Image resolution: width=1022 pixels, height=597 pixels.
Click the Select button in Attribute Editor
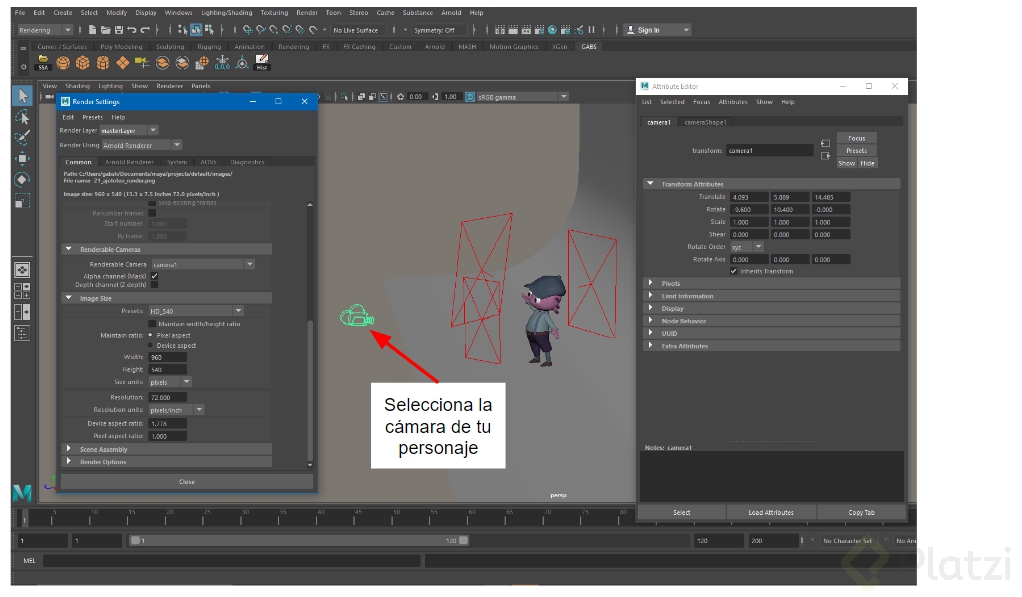[x=682, y=513]
